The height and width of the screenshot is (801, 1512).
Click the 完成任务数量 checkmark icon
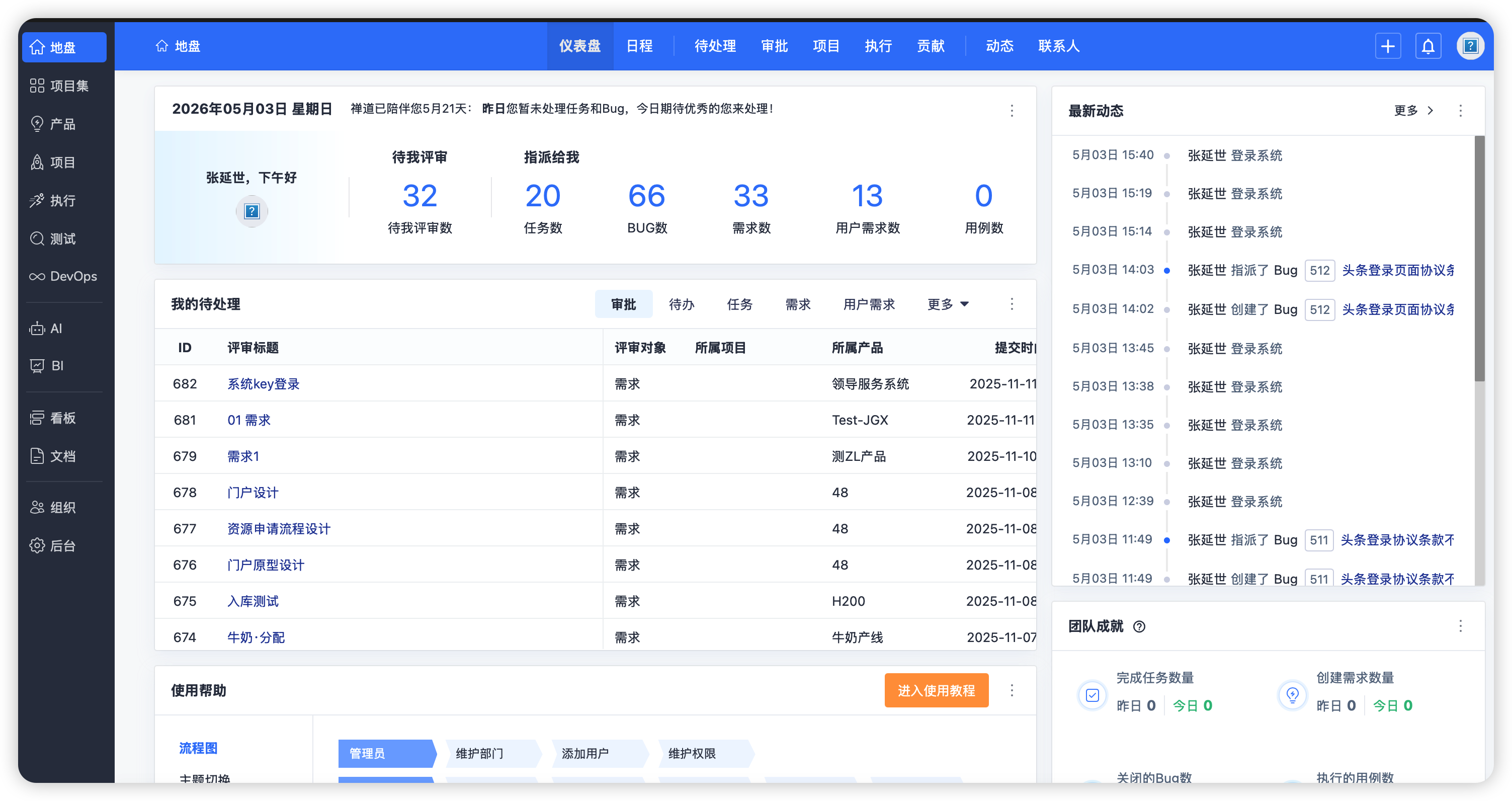tap(1093, 695)
